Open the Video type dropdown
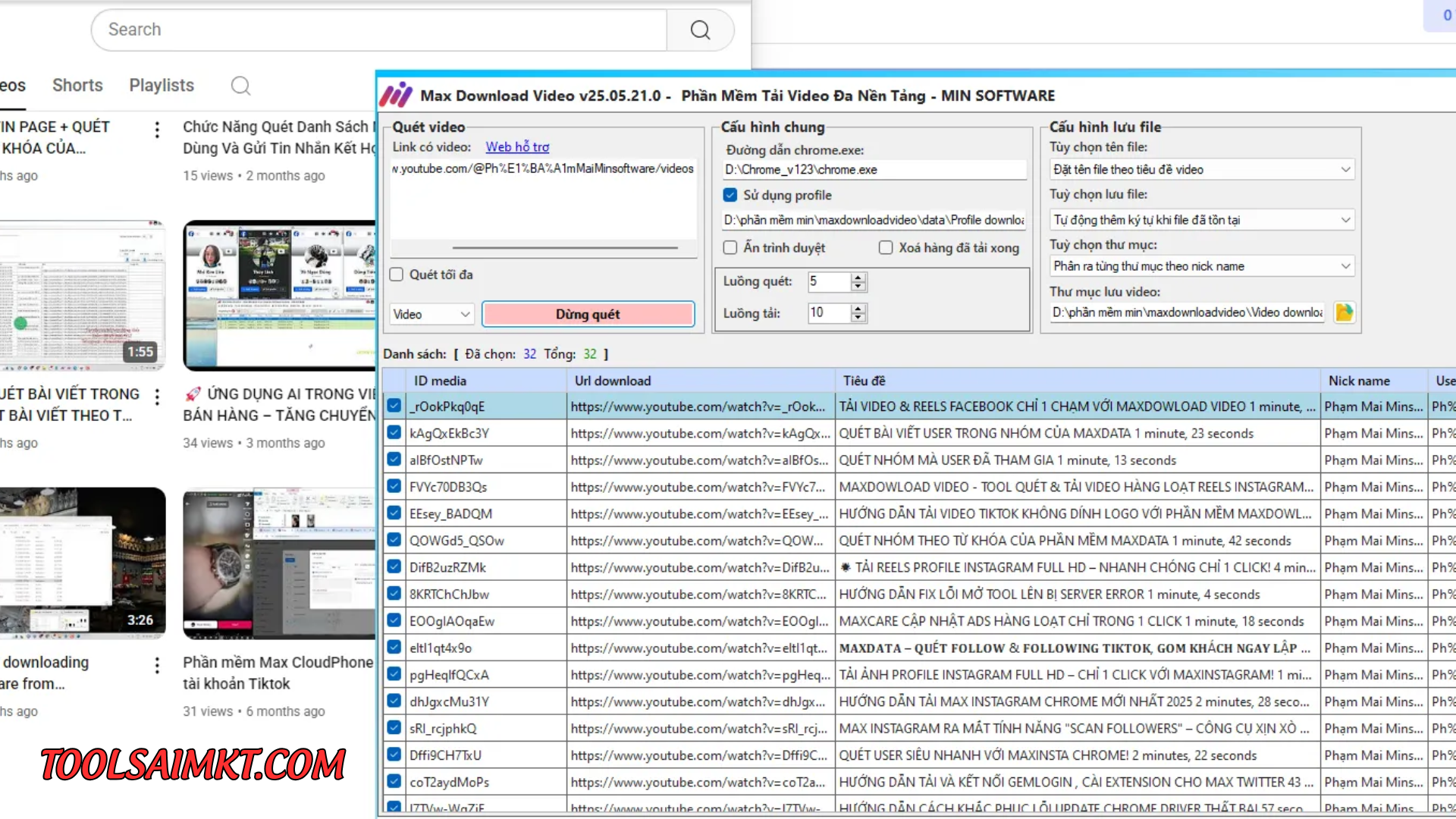 pyautogui.click(x=432, y=314)
